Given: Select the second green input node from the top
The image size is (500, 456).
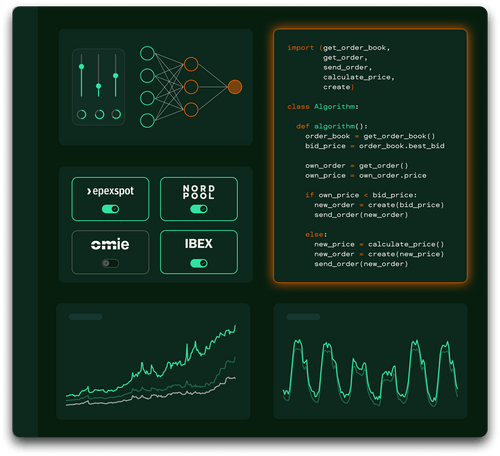Looking at the screenshot, I should [x=147, y=76].
